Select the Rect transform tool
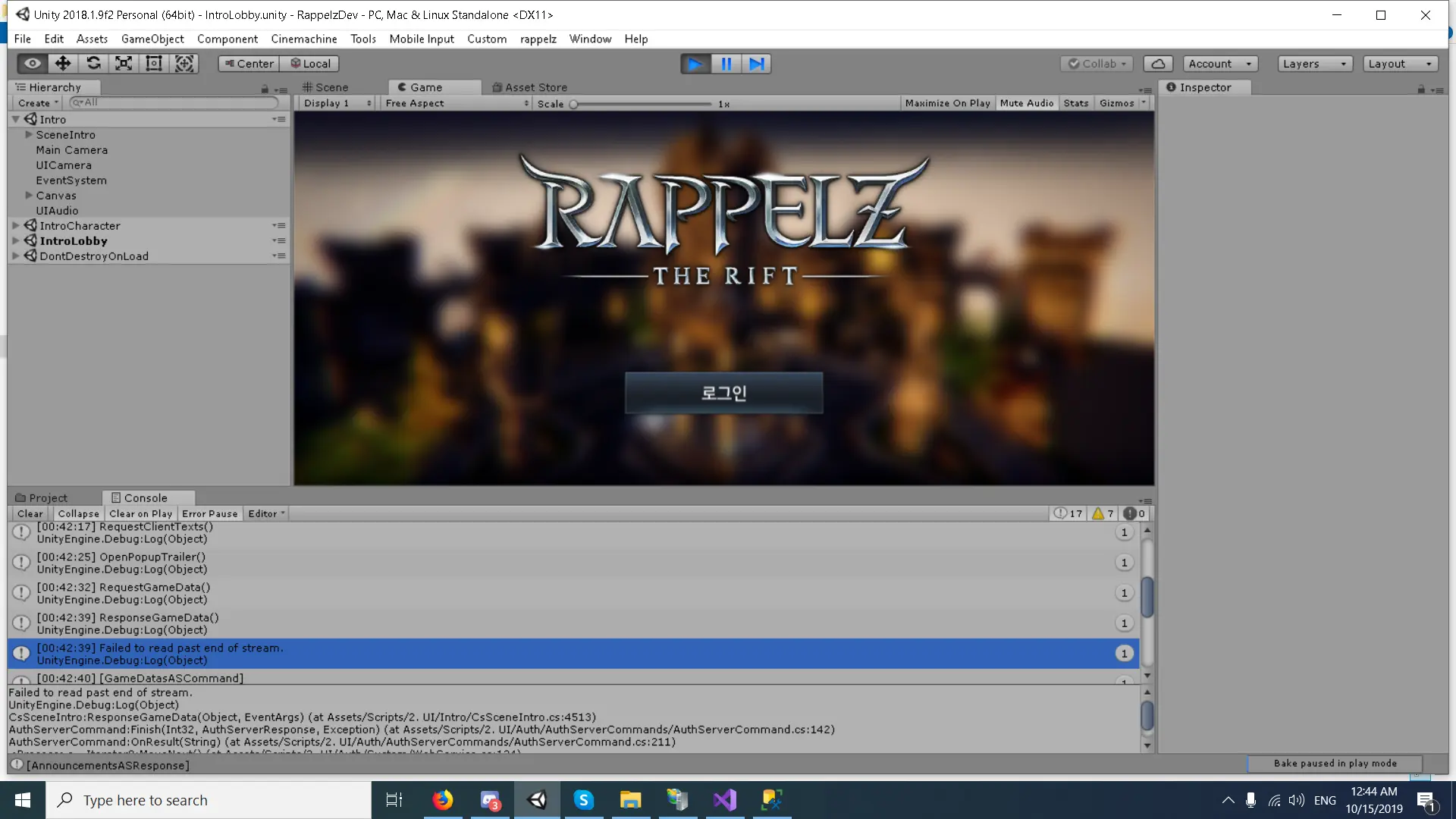The width and height of the screenshot is (1456, 819). coord(154,64)
